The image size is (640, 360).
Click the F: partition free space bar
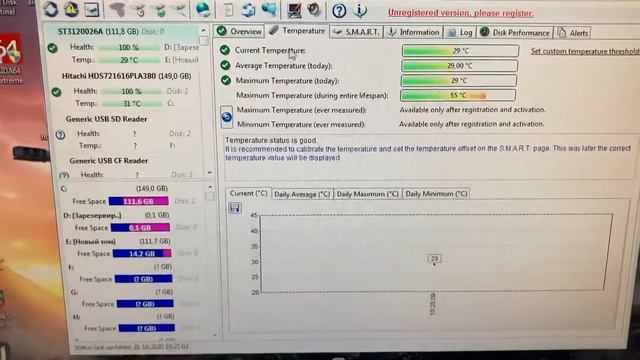144,279
